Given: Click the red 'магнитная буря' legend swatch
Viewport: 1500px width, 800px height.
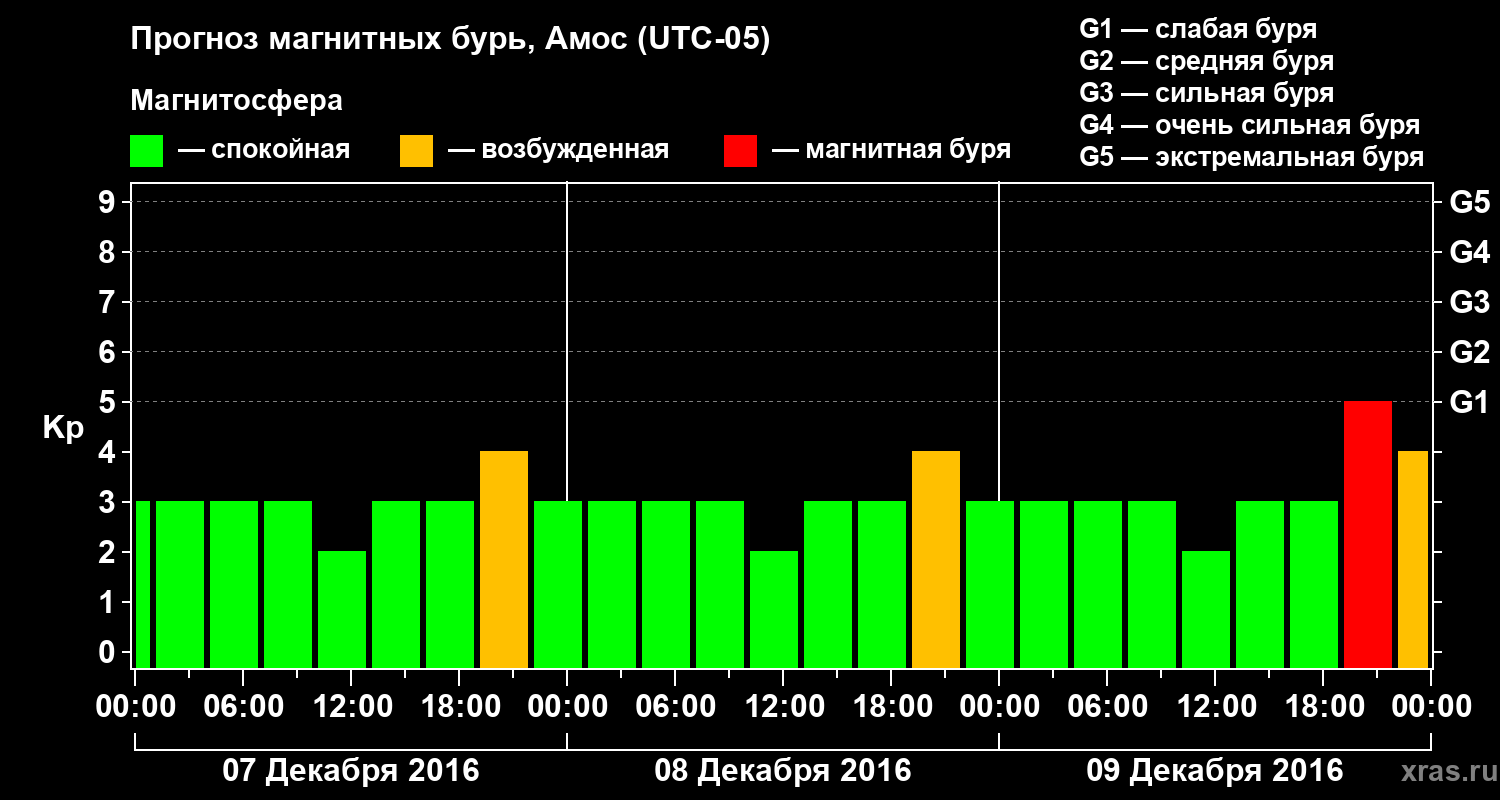Looking at the screenshot, I should tap(740, 151).
